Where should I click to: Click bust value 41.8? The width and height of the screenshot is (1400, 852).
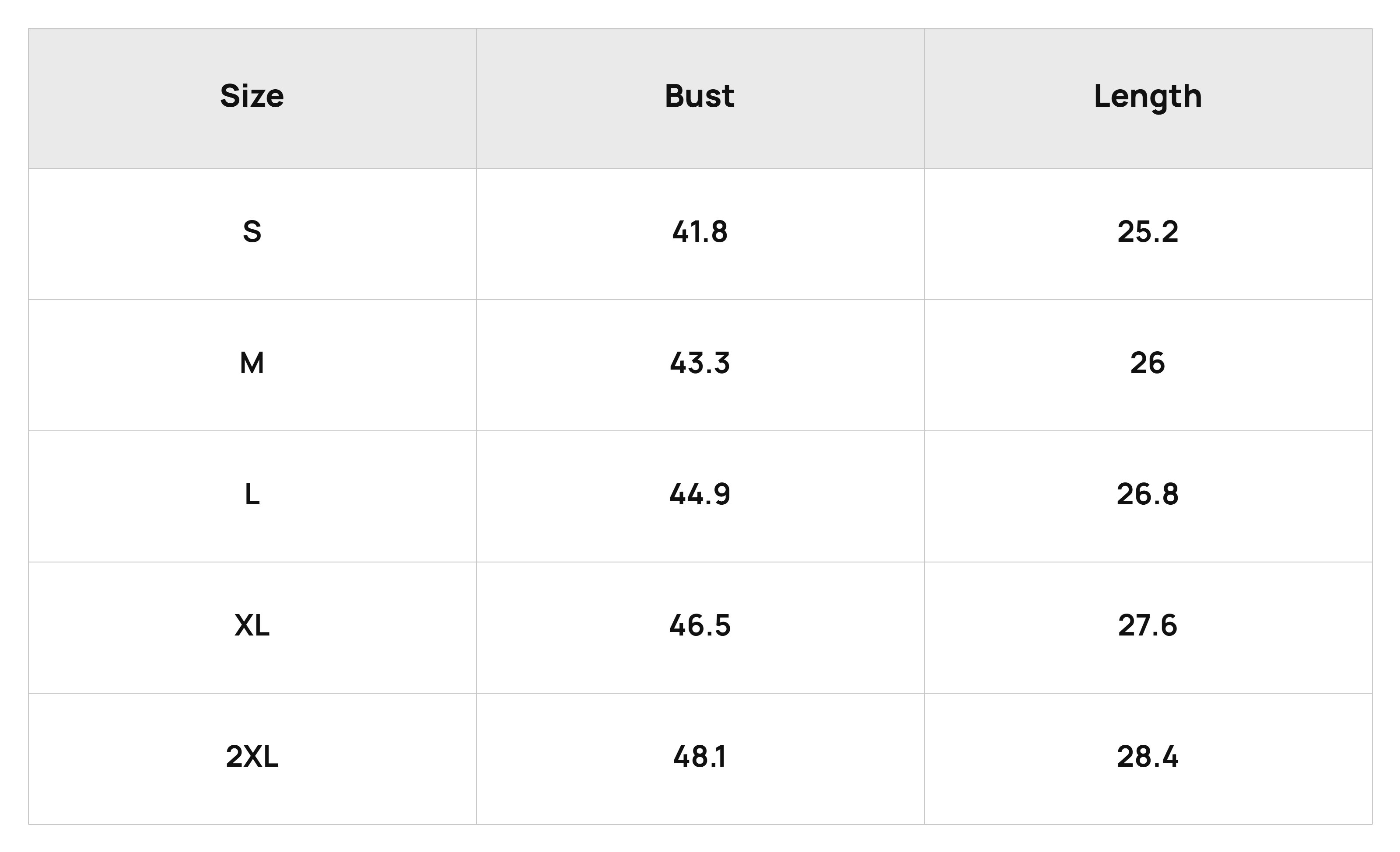point(700,232)
